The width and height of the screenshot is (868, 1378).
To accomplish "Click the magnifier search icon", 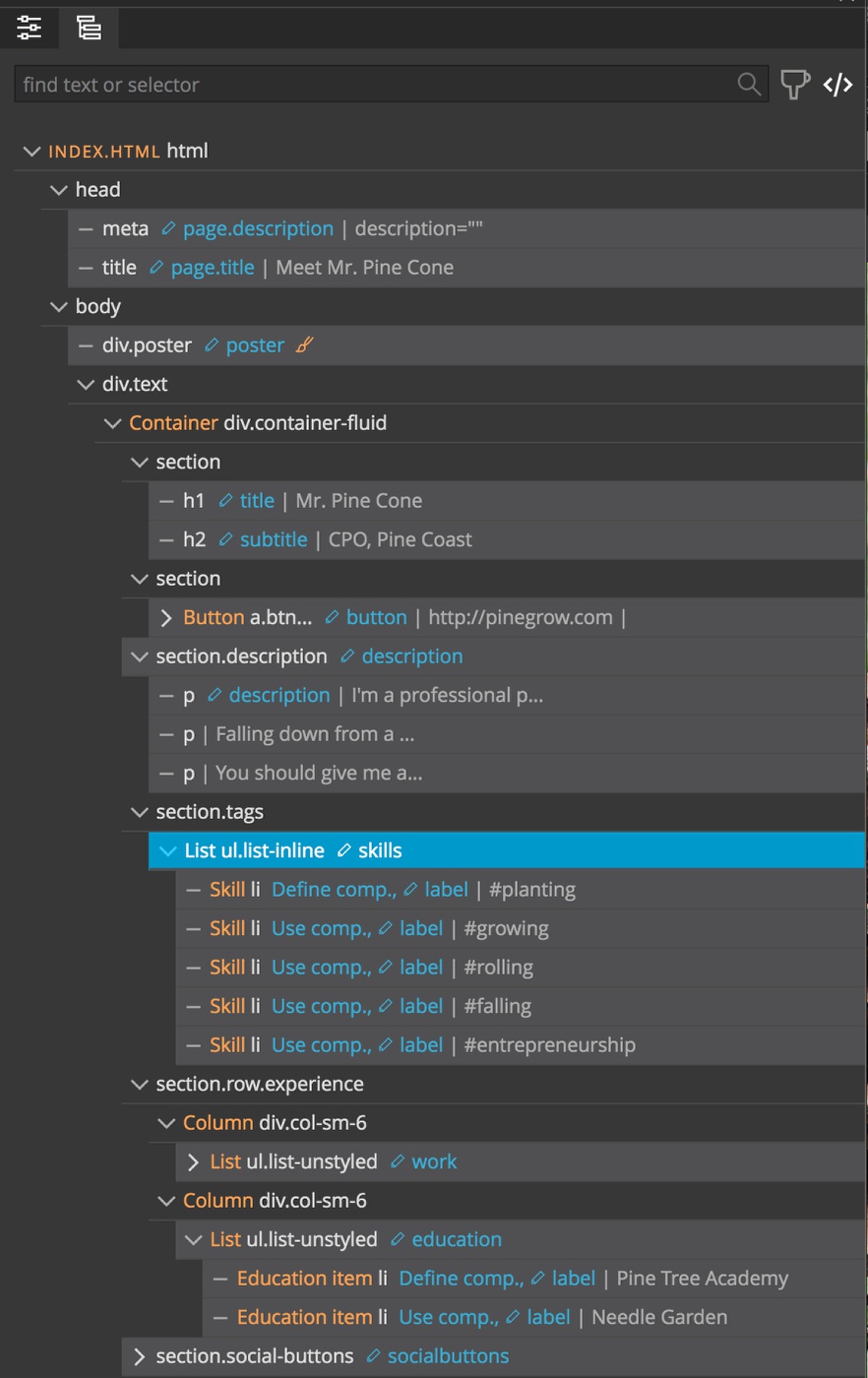I will click(749, 85).
